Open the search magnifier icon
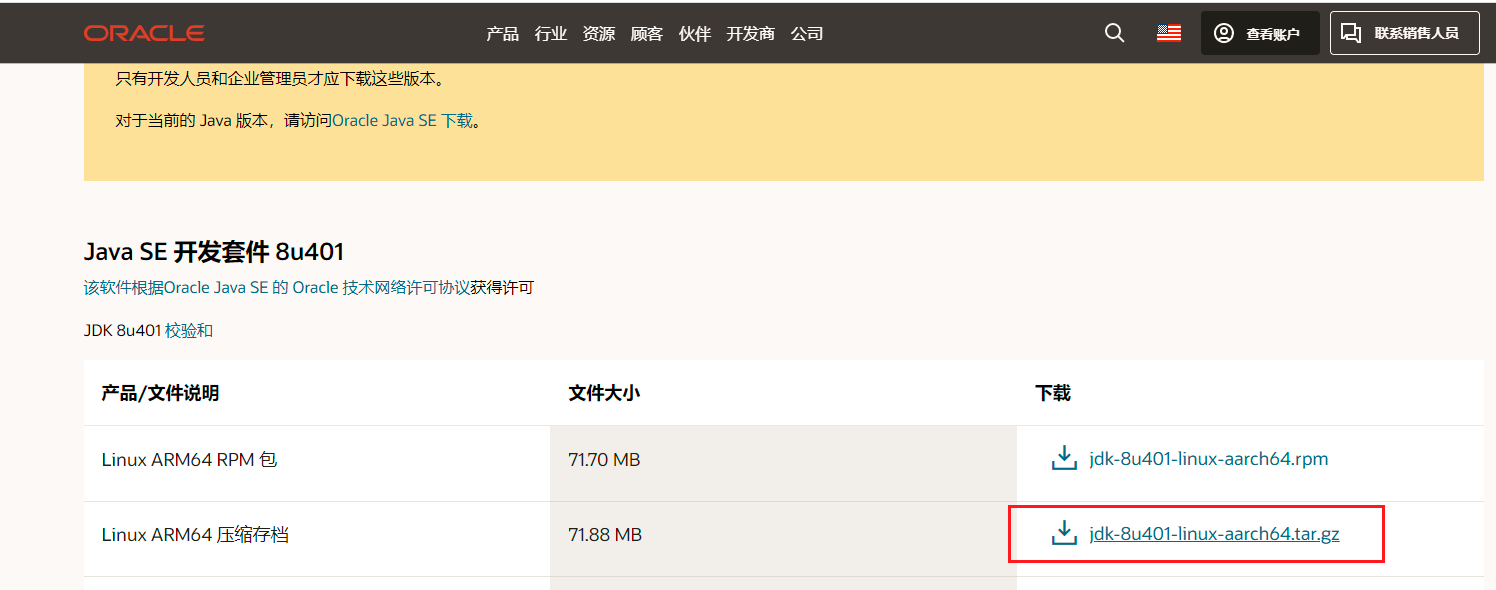The width and height of the screenshot is (1496, 590). (1114, 33)
